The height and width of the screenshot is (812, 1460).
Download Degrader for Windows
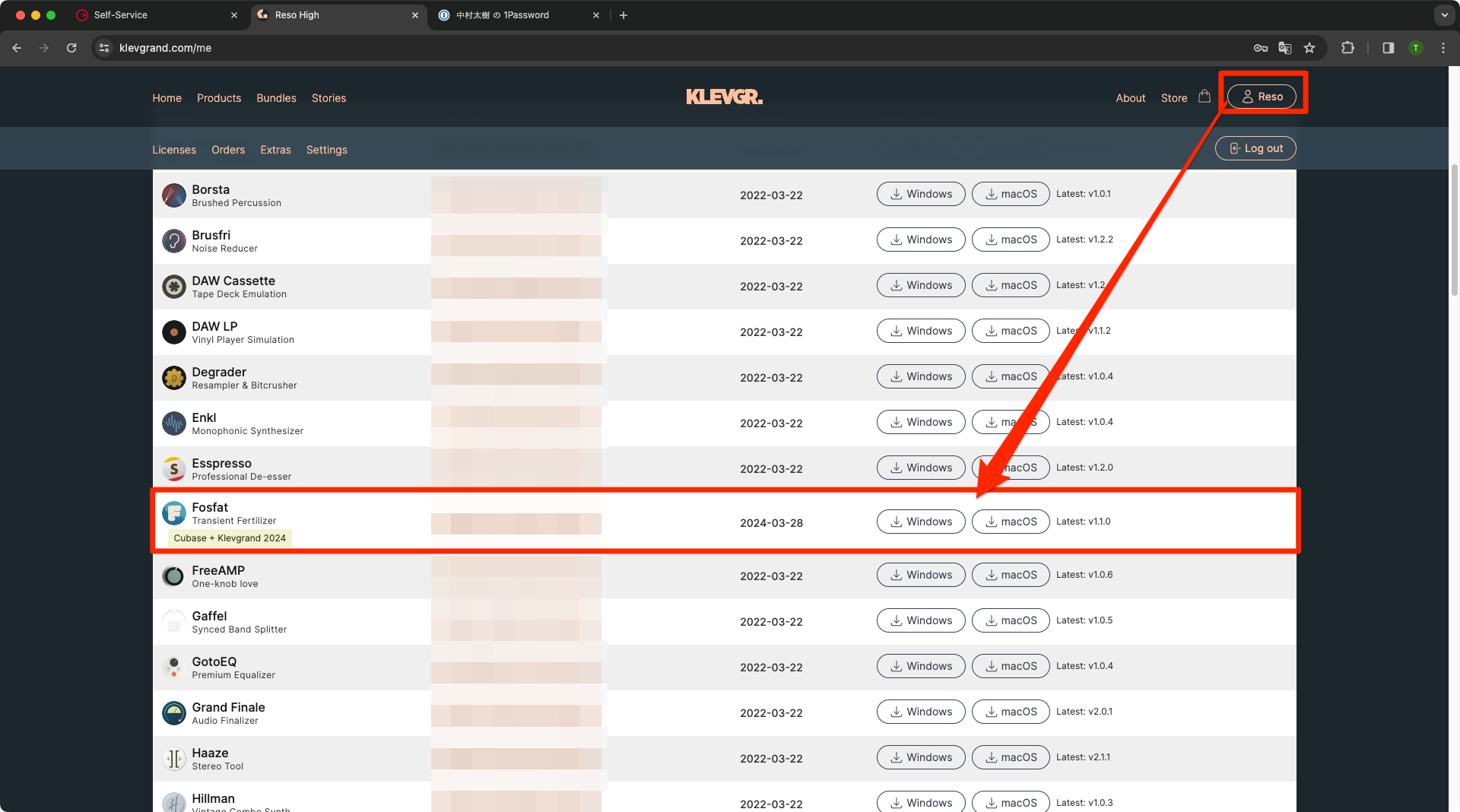coord(921,376)
